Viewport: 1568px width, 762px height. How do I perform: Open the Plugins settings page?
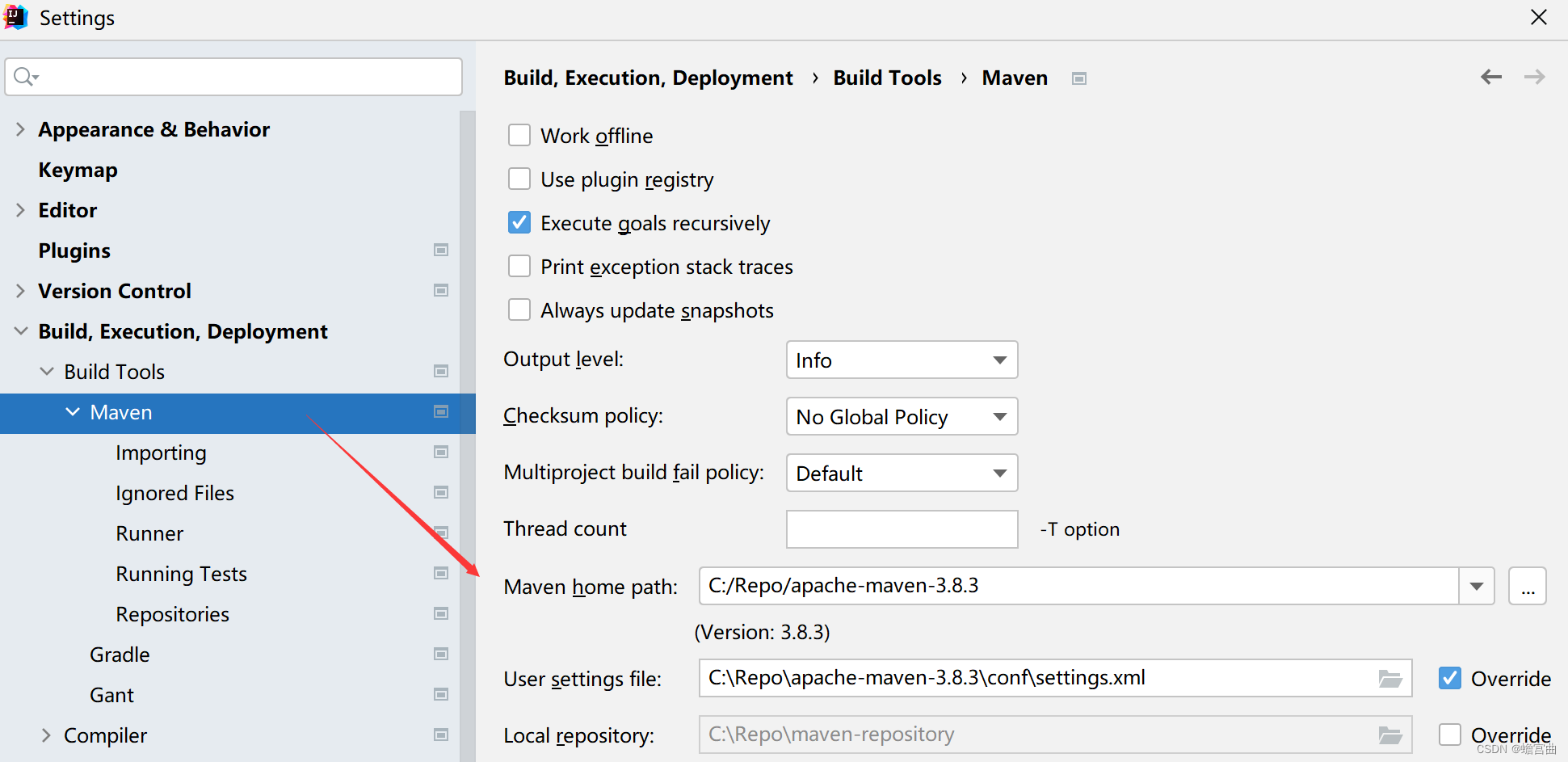(x=74, y=250)
